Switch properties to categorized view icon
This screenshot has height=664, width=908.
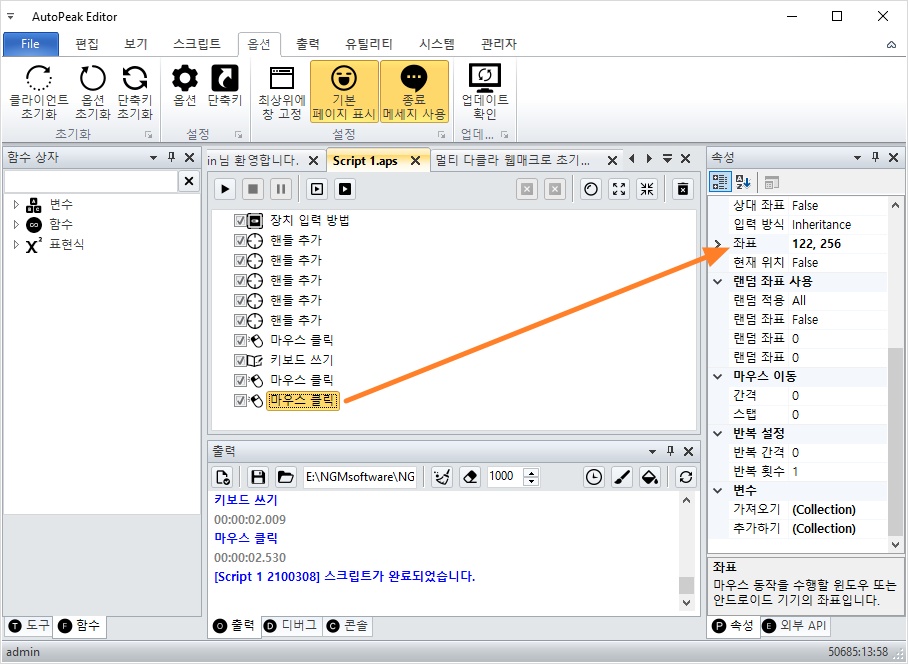coord(720,182)
